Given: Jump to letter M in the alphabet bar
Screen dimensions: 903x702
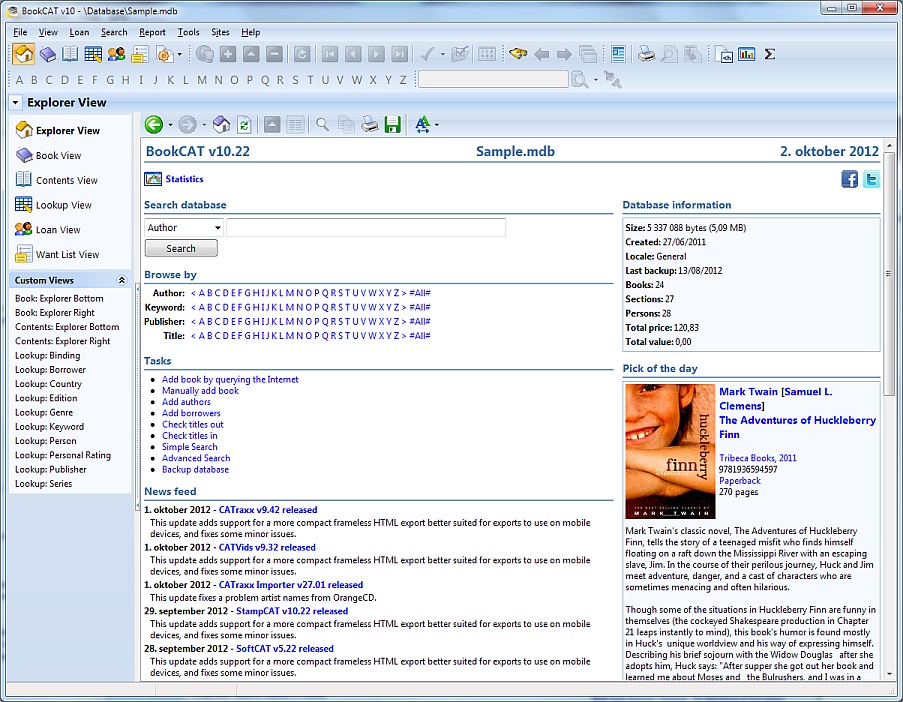Looking at the screenshot, I should [x=202, y=80].
